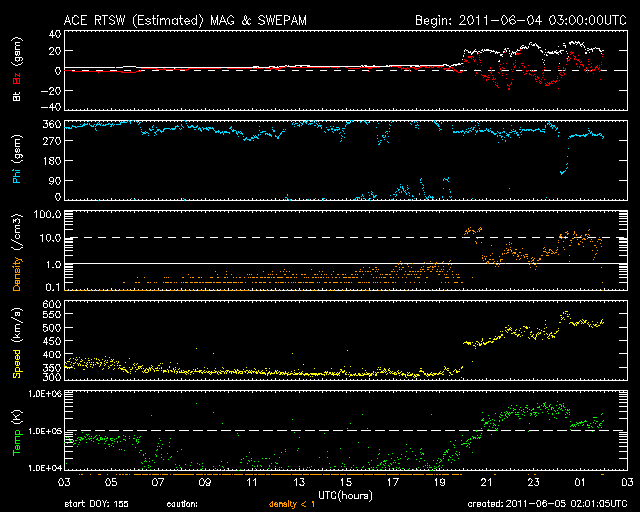
Task: Click the "01" hour tick label
Action: coord(580,483)
